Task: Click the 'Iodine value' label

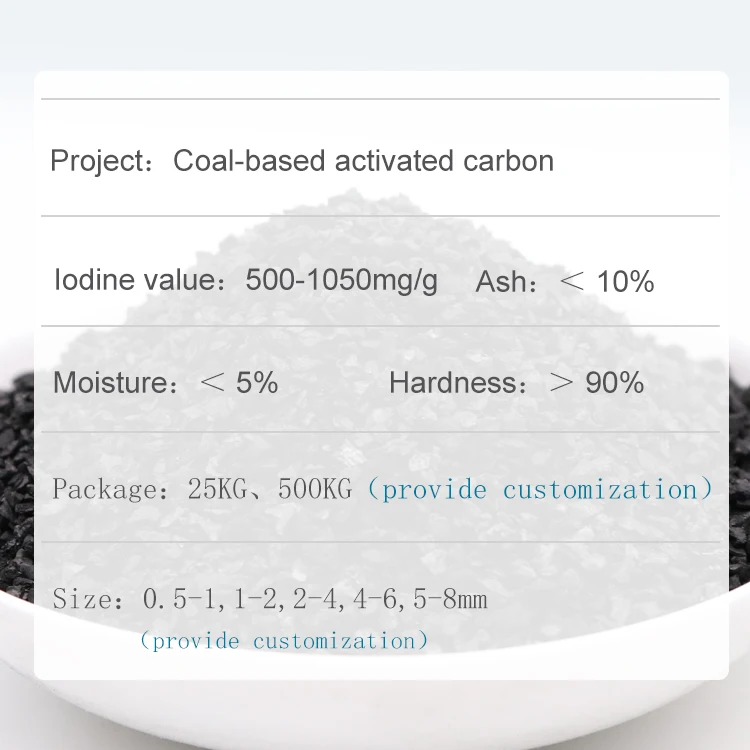Action: tap(134, 280)
